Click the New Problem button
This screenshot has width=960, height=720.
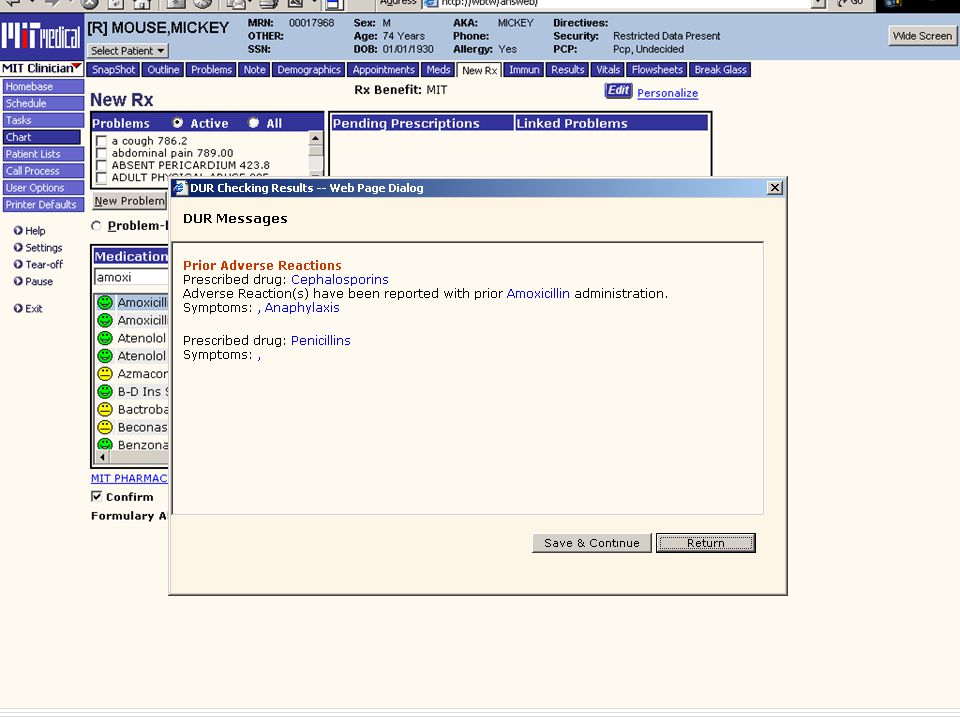tap(130, 201)
